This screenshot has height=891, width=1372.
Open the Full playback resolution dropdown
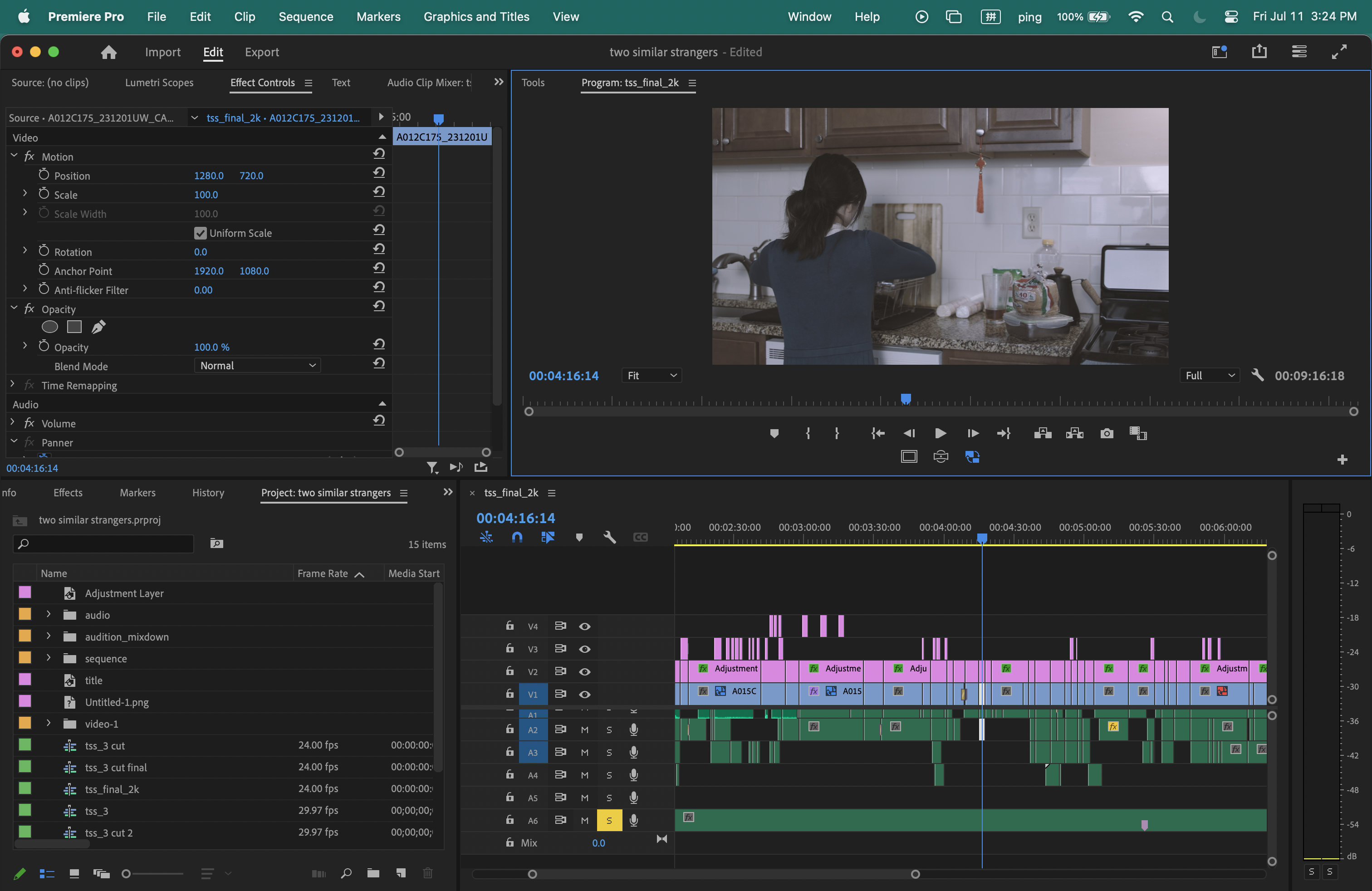click(x=1210, y=375)
